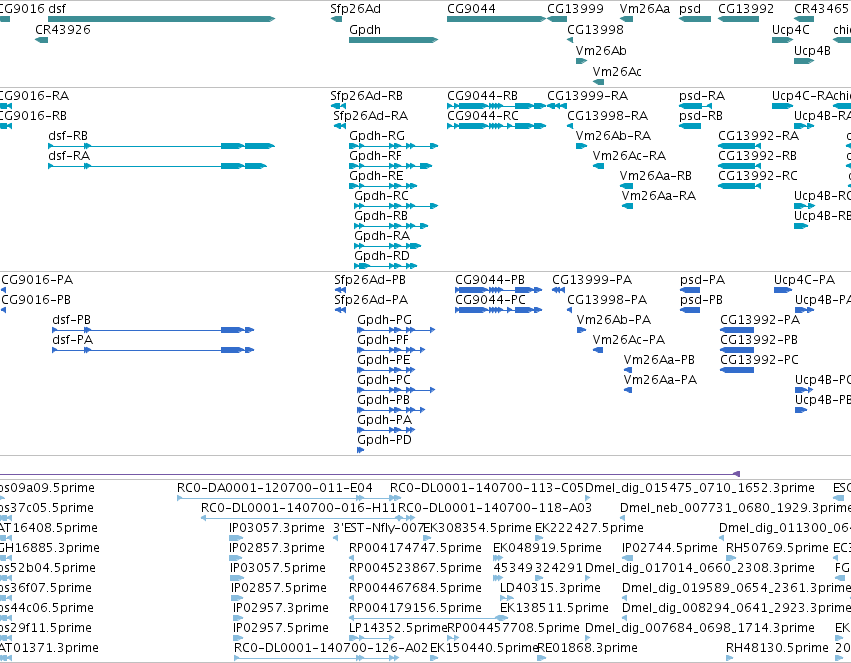The image size is (851, 663).
Task: Click the Vm26Aa gene label
Action: click(645, 9)
